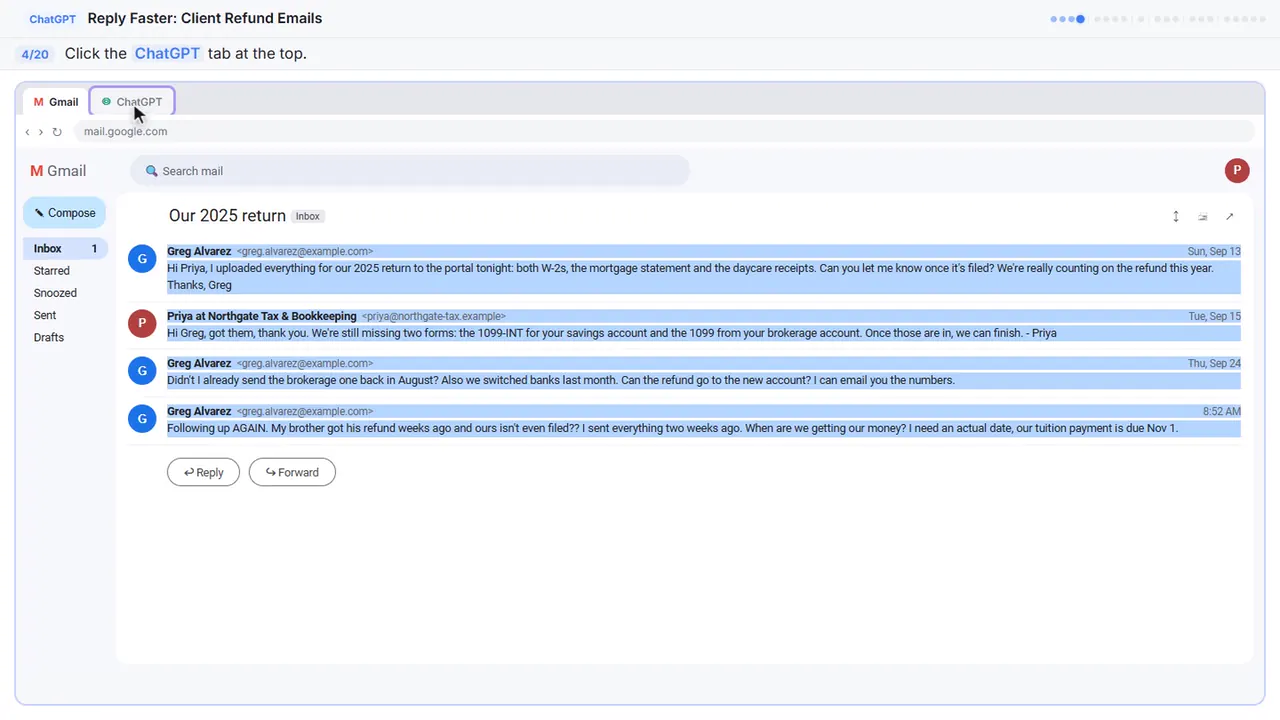Open the thread in a new window

pos(1230,216)
